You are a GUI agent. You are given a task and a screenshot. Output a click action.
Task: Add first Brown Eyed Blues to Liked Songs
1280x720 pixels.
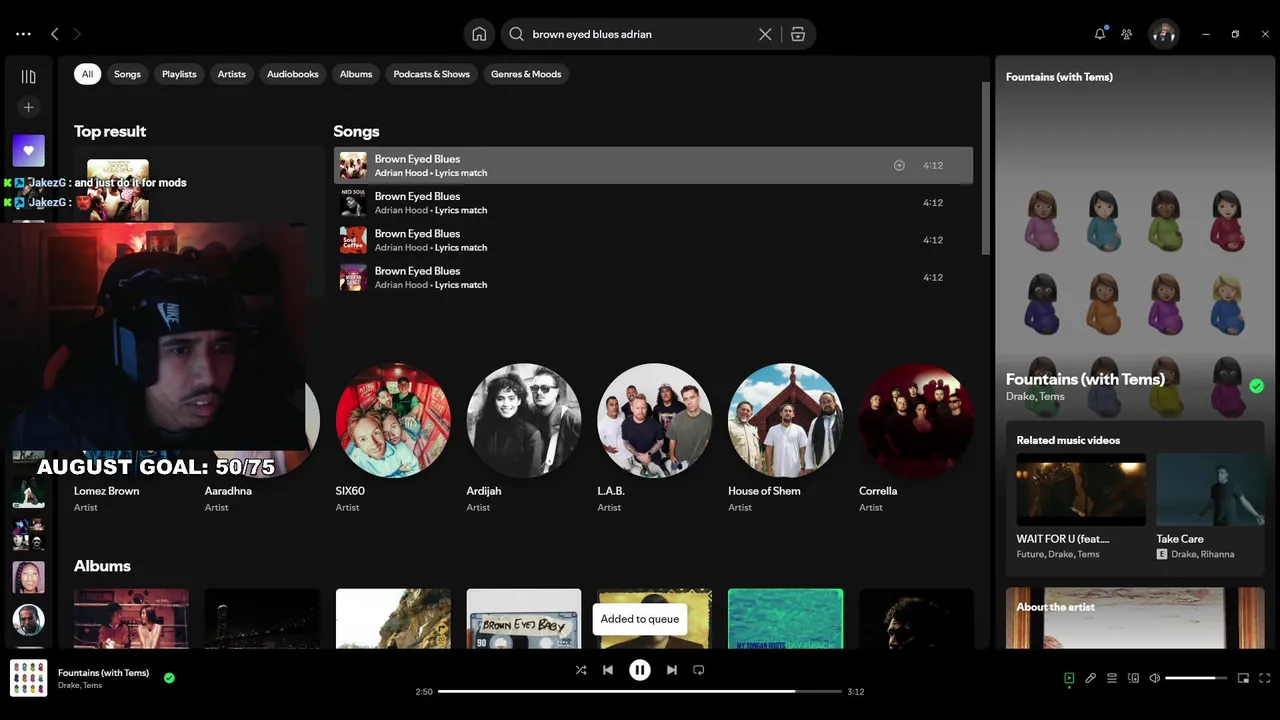(899, 165)
